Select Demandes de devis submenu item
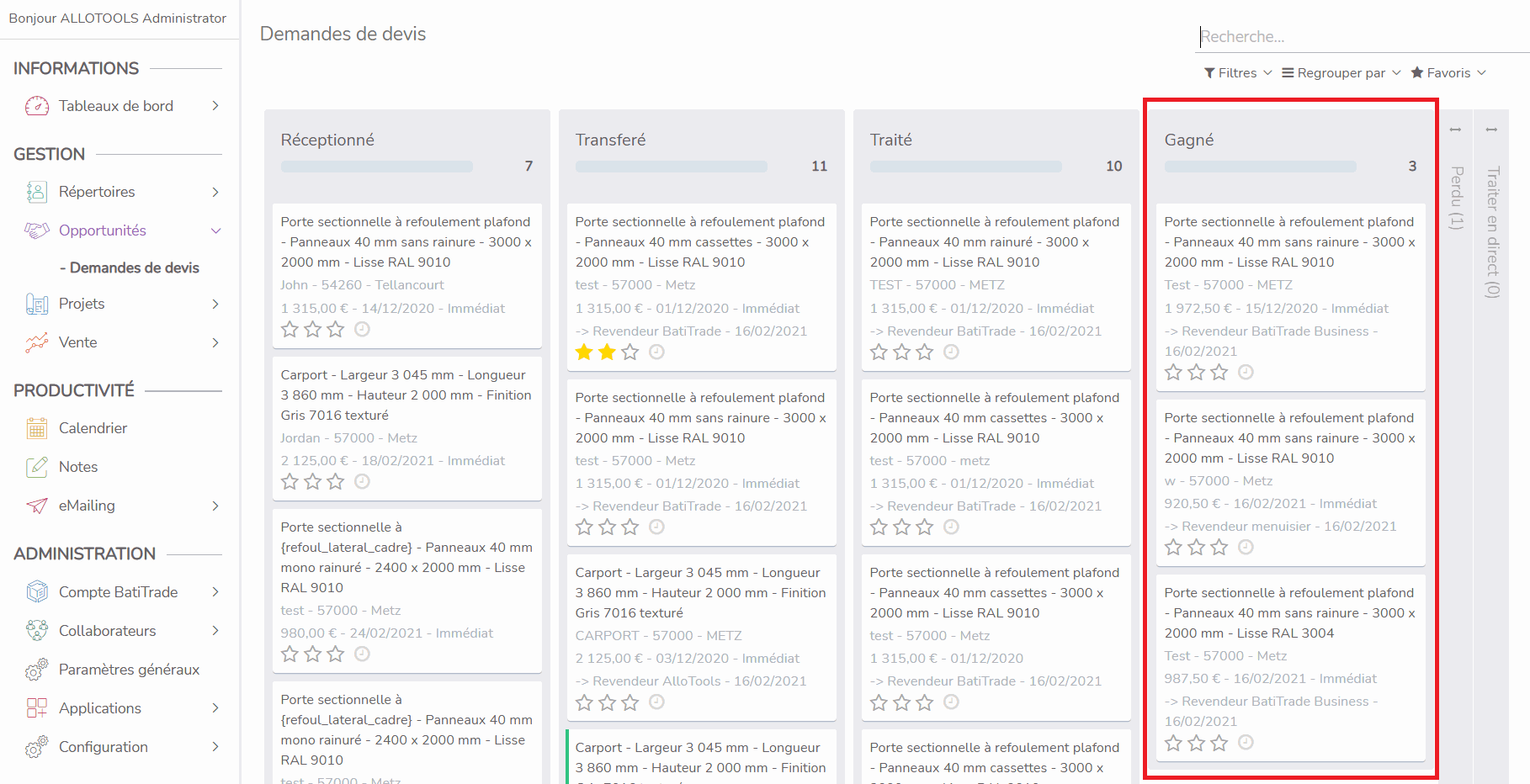 [130, 268]
